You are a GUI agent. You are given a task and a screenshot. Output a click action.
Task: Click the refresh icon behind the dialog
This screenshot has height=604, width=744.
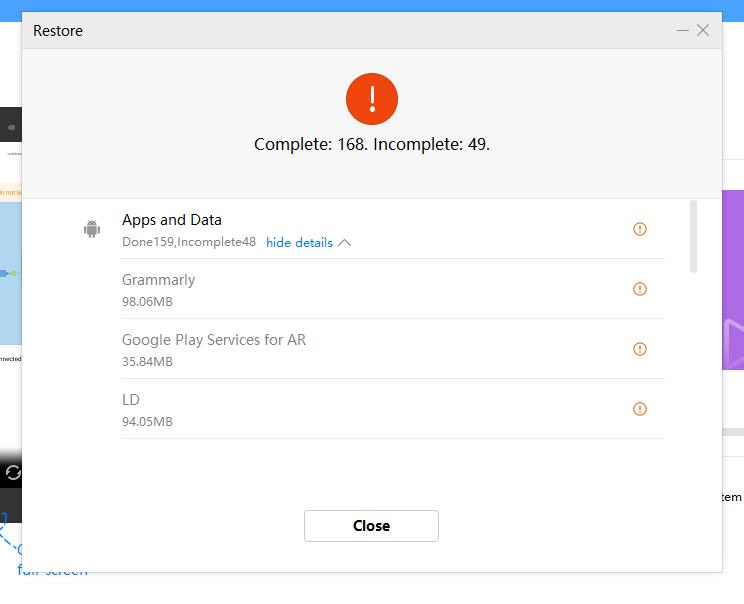pyautogui.click(x=12, y=473)
